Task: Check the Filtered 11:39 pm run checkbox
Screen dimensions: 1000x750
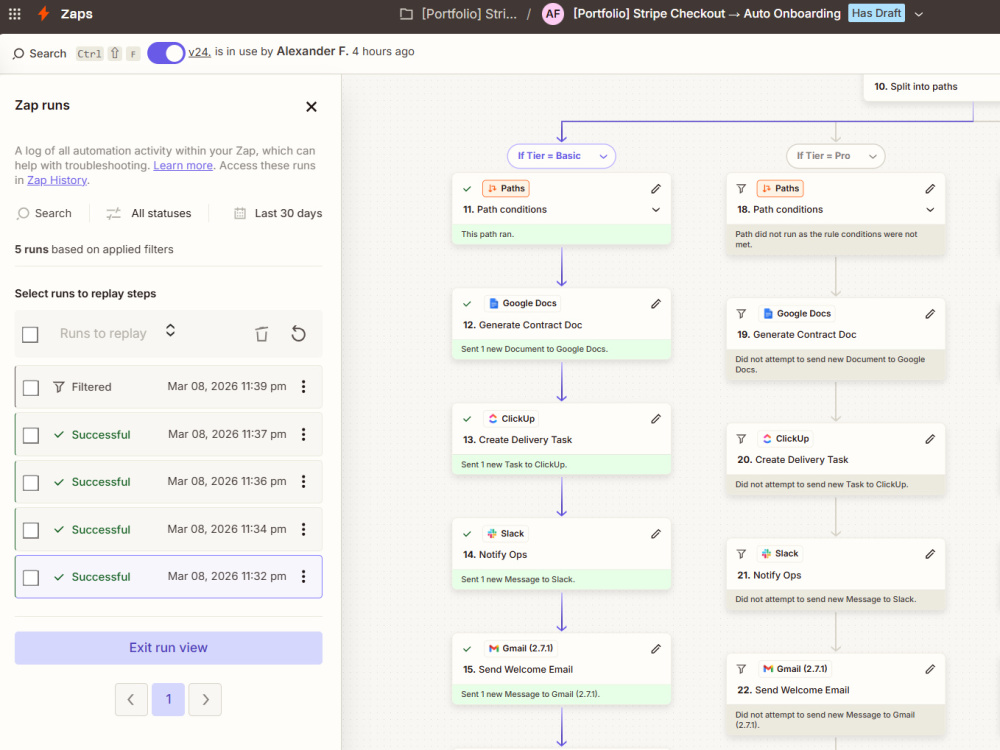Action: click(x=31, y=387)
